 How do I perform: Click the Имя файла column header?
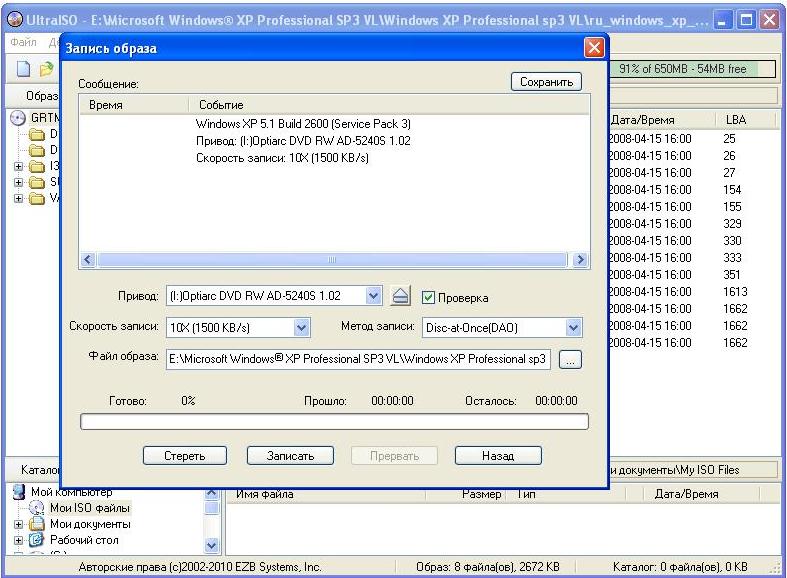(x=325, y=494)
